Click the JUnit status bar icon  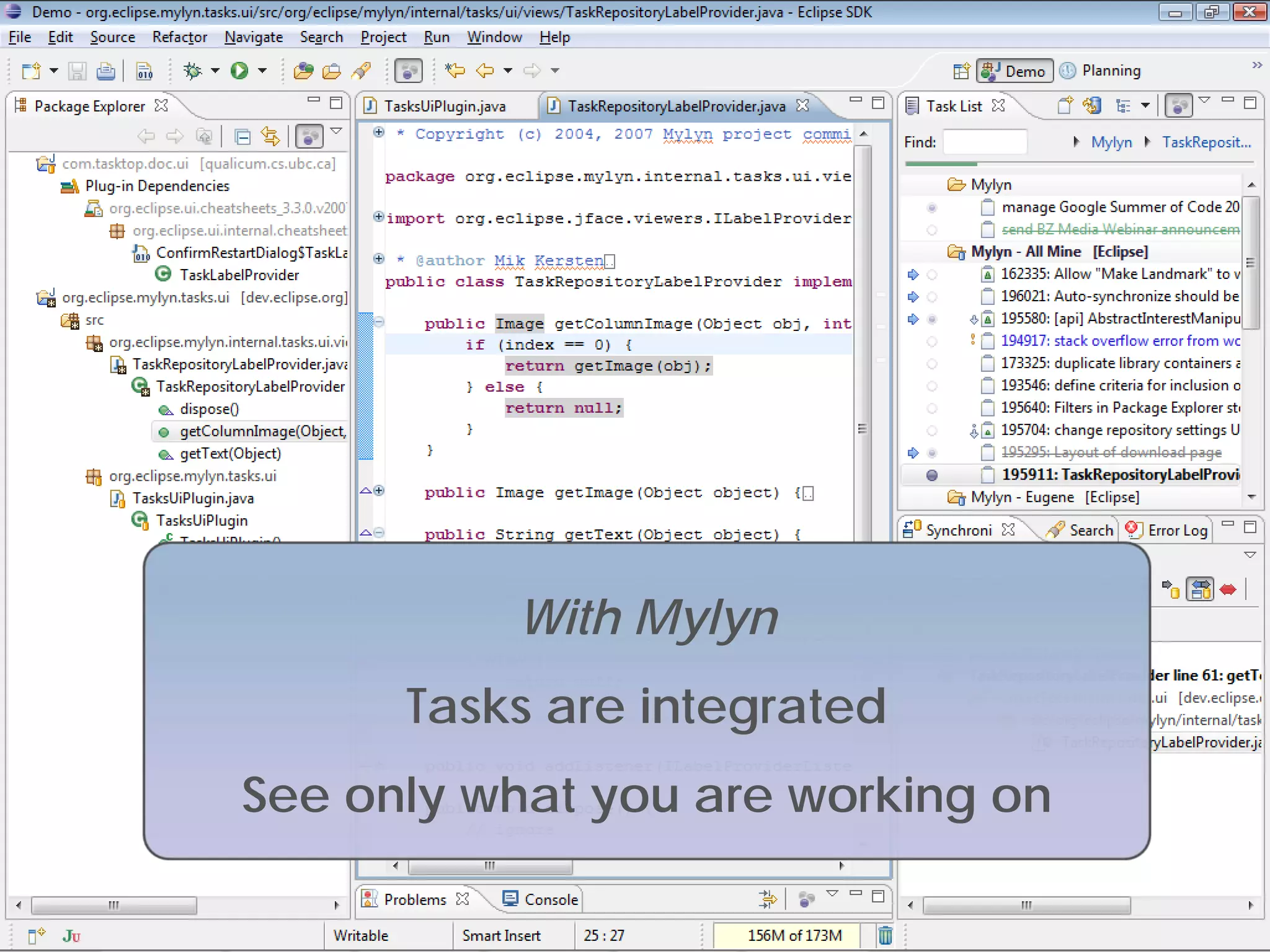coord(71,936)
